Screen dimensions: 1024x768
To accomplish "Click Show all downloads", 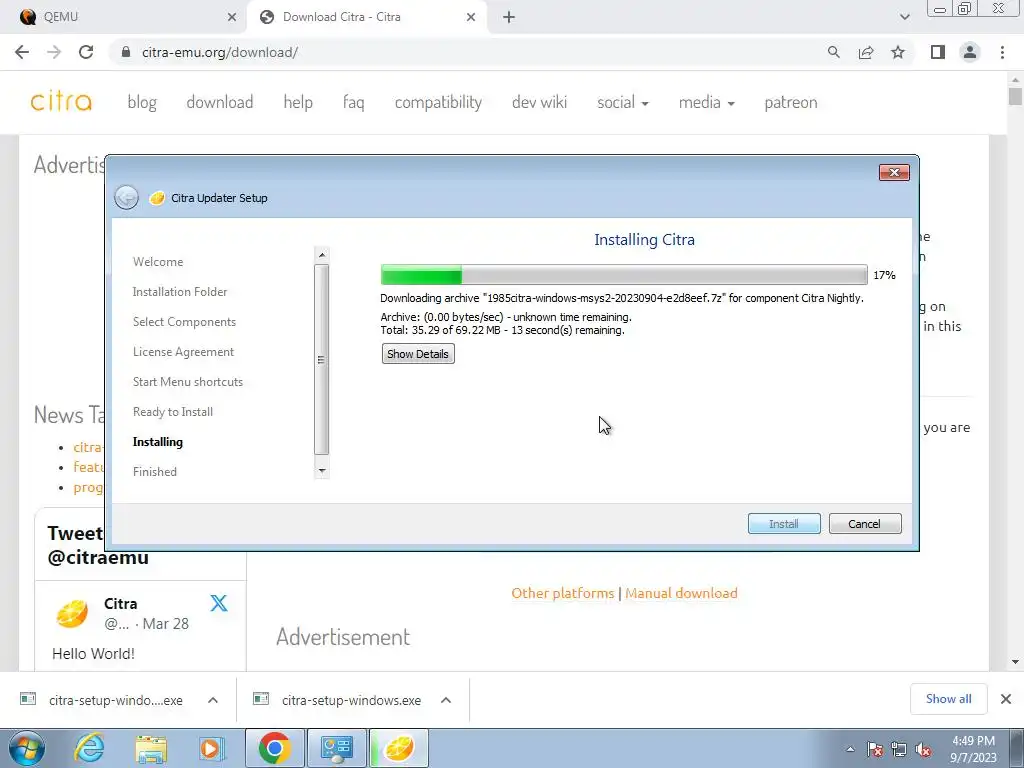I will coord(948,699).
